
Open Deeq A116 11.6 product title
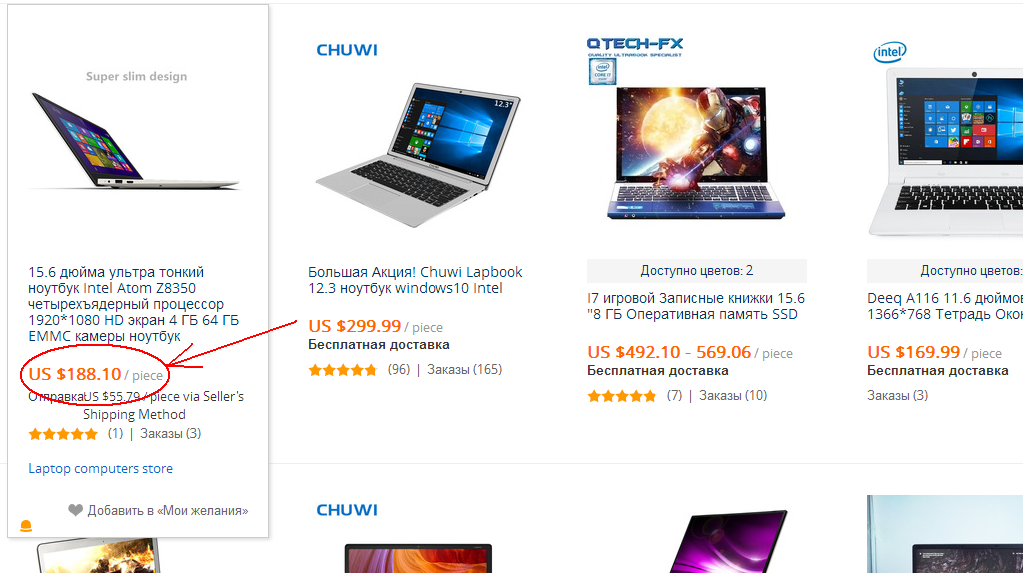click(x=945, y=306)
